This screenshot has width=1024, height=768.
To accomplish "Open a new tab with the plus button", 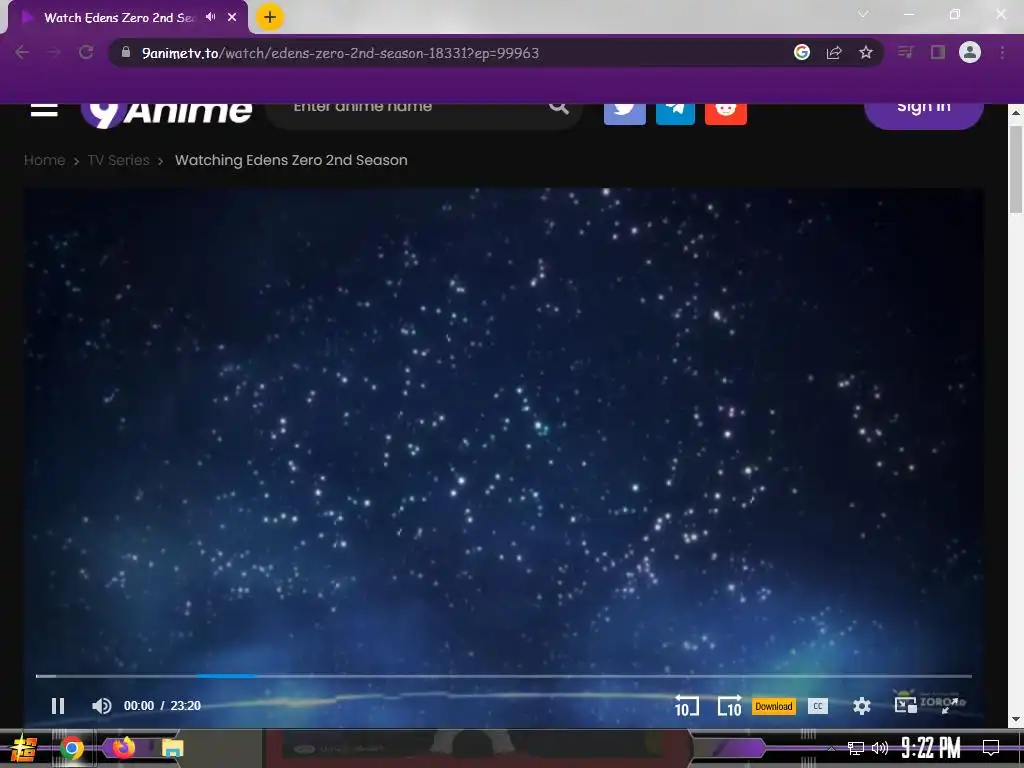I will pyautogui.click(x=270, y=17).
